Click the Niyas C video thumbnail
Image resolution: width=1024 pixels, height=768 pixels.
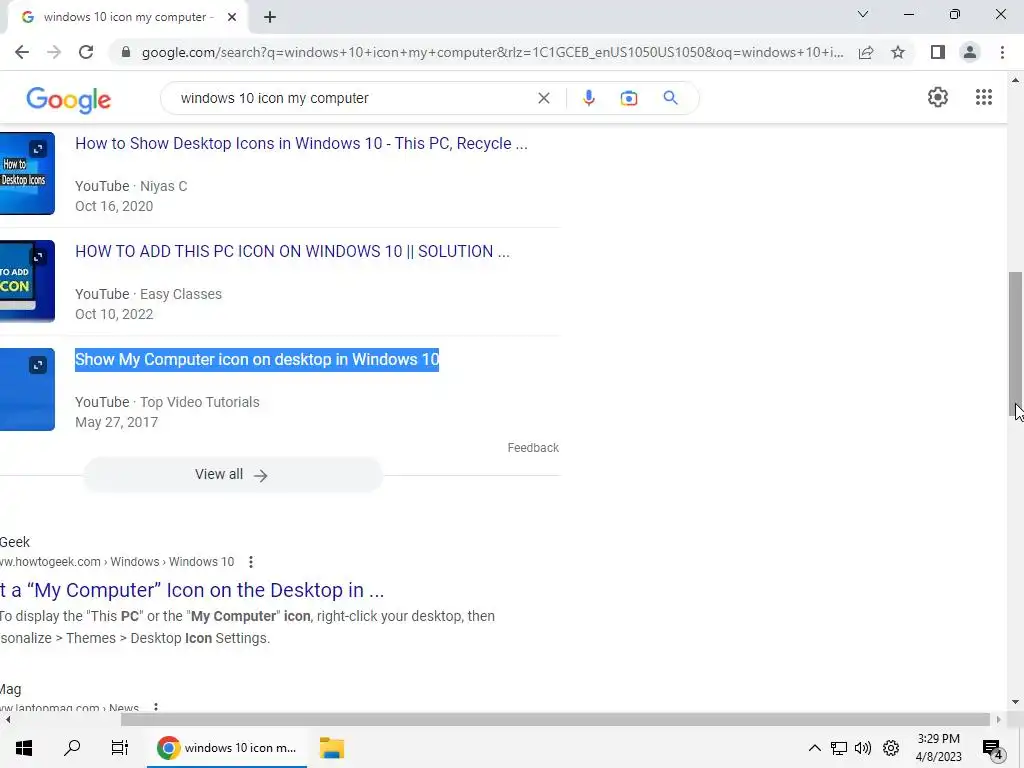[x=27, y=173]
